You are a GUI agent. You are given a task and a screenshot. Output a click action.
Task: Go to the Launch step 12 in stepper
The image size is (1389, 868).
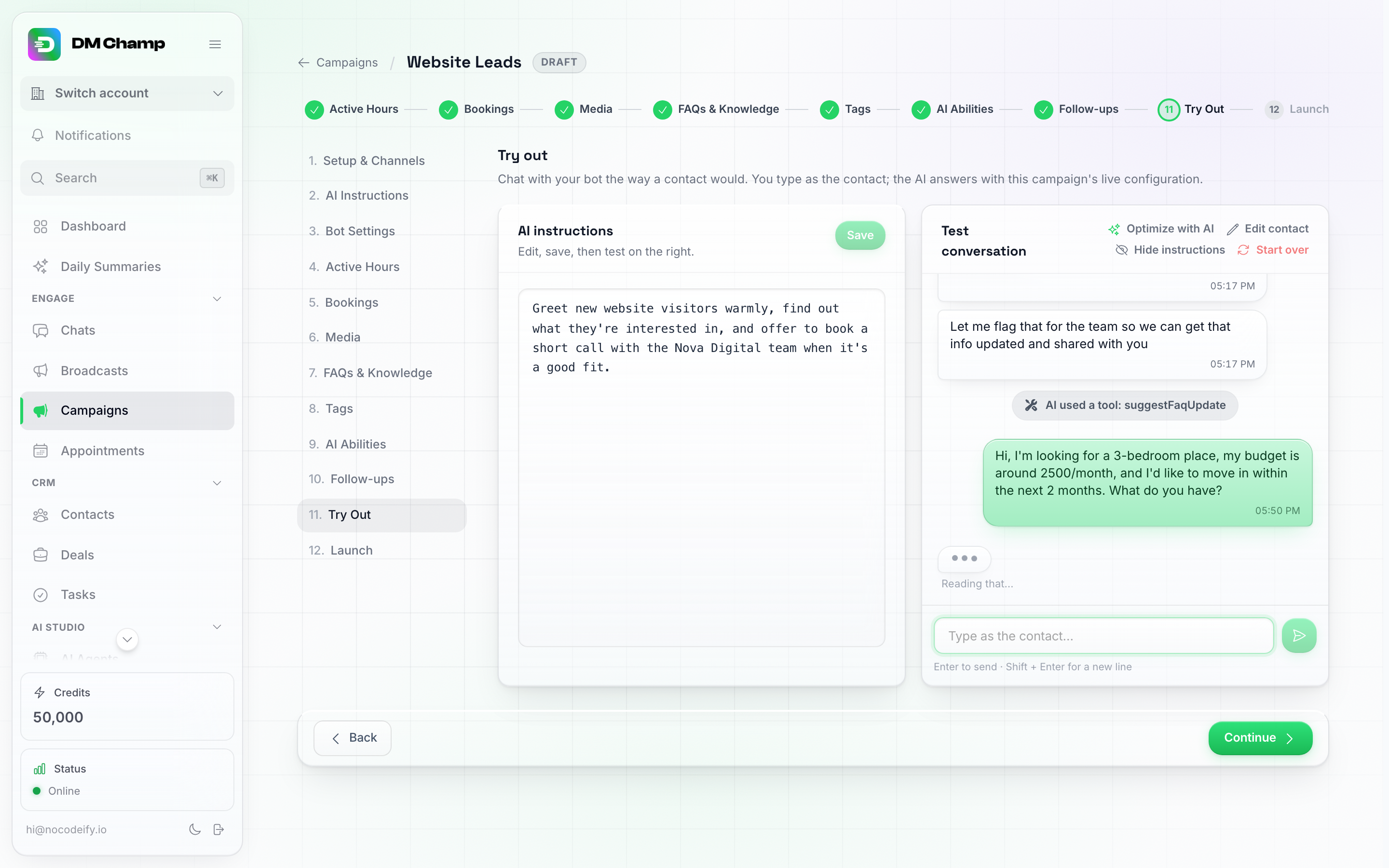pos(1296,109)
